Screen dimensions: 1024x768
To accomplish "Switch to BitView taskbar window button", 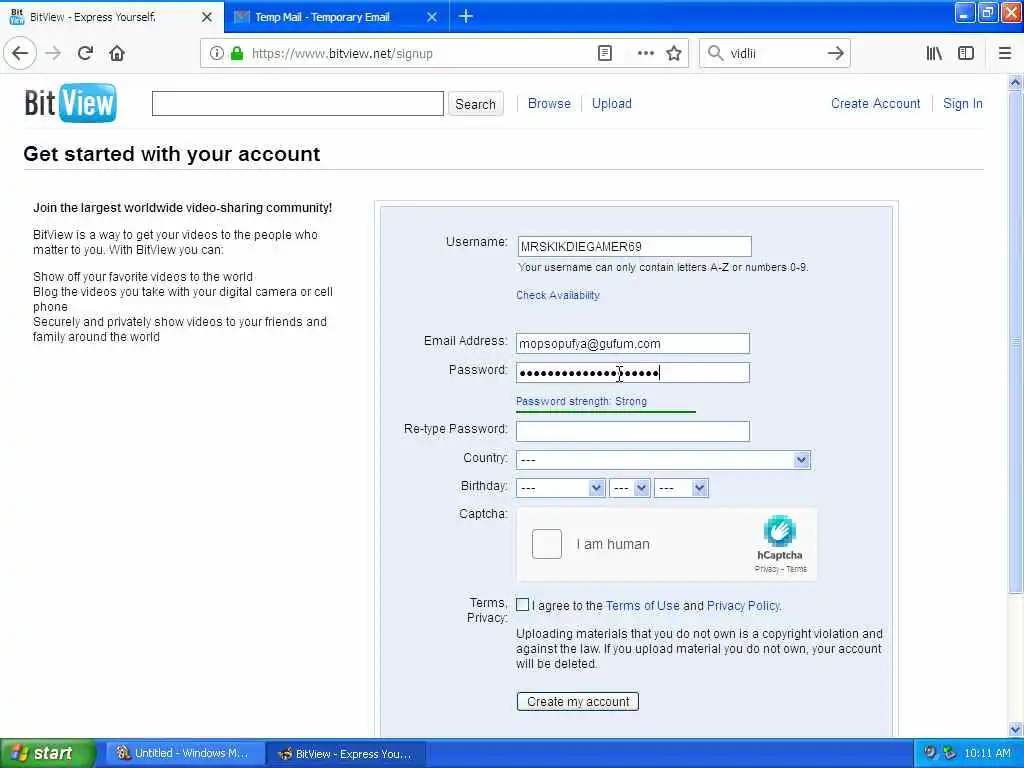I will 346,754.
